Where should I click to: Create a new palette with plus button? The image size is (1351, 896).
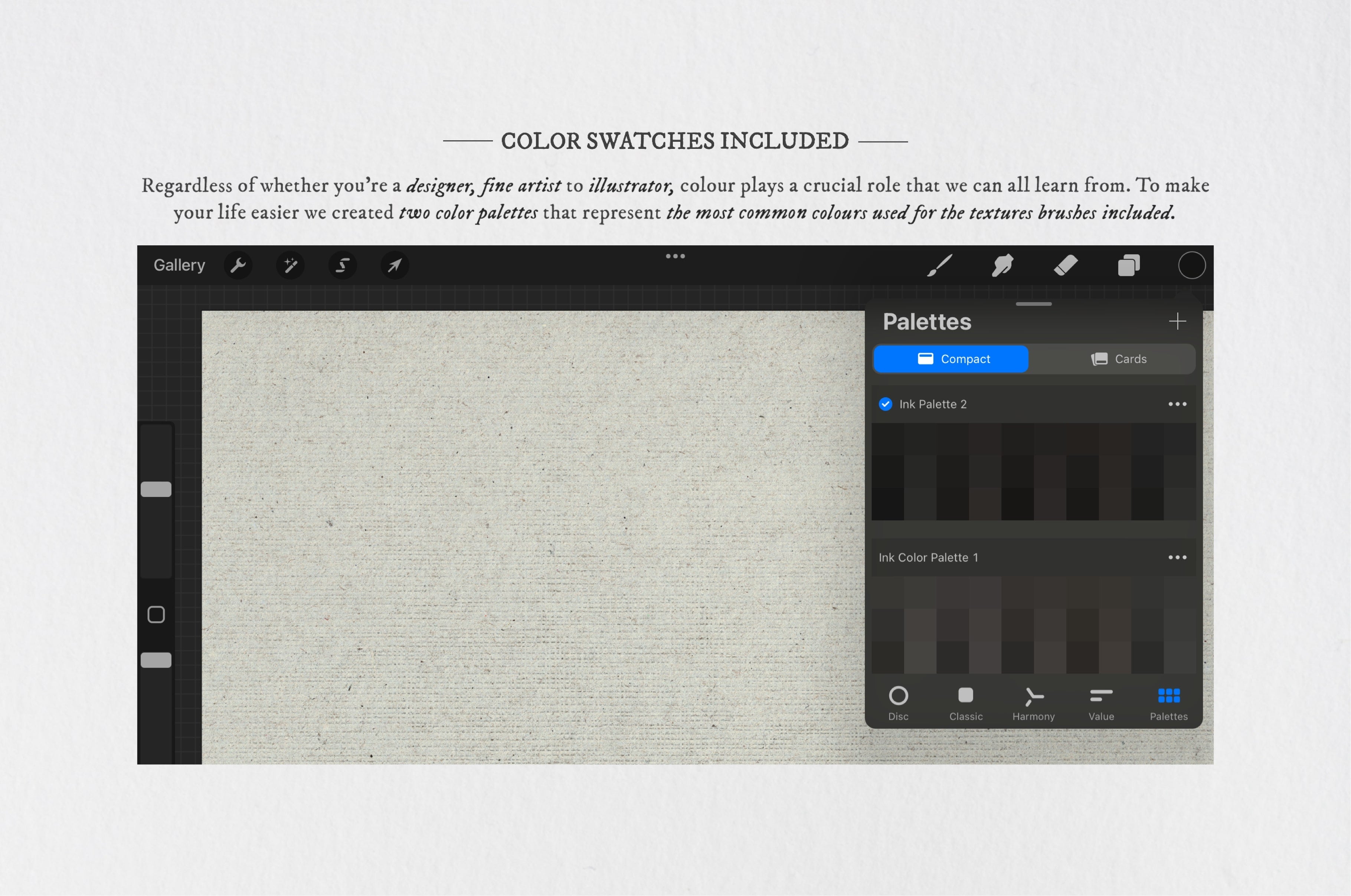coord(1178,321)
